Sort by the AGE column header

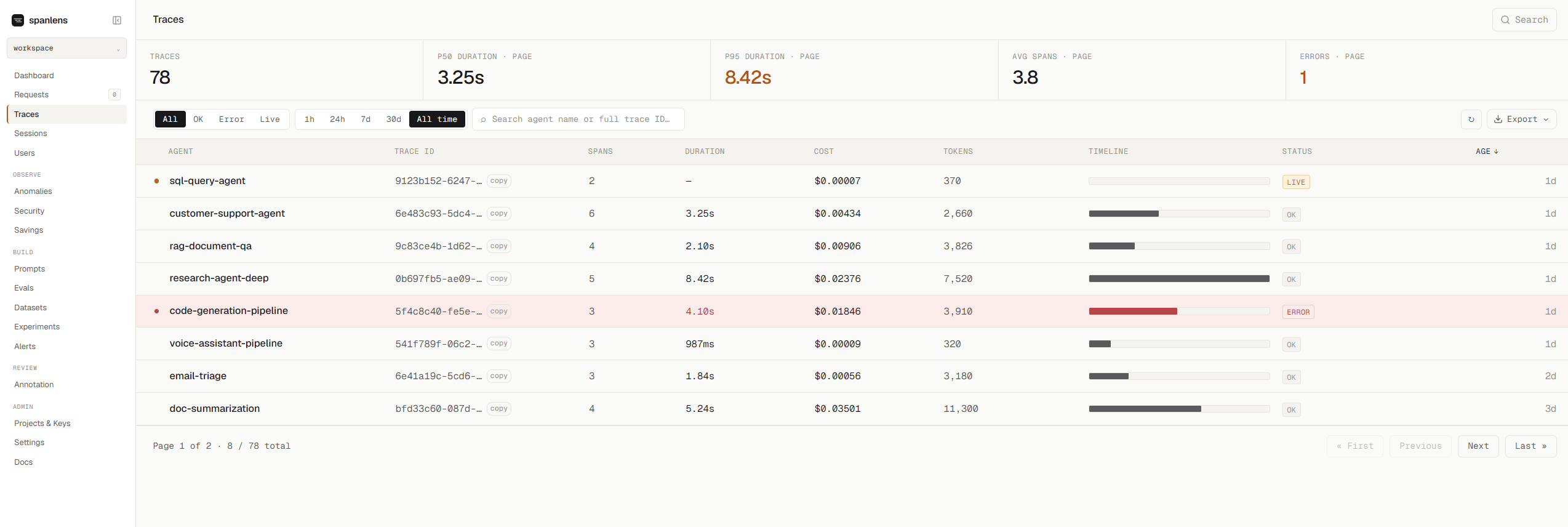[x=1487, y=151]
